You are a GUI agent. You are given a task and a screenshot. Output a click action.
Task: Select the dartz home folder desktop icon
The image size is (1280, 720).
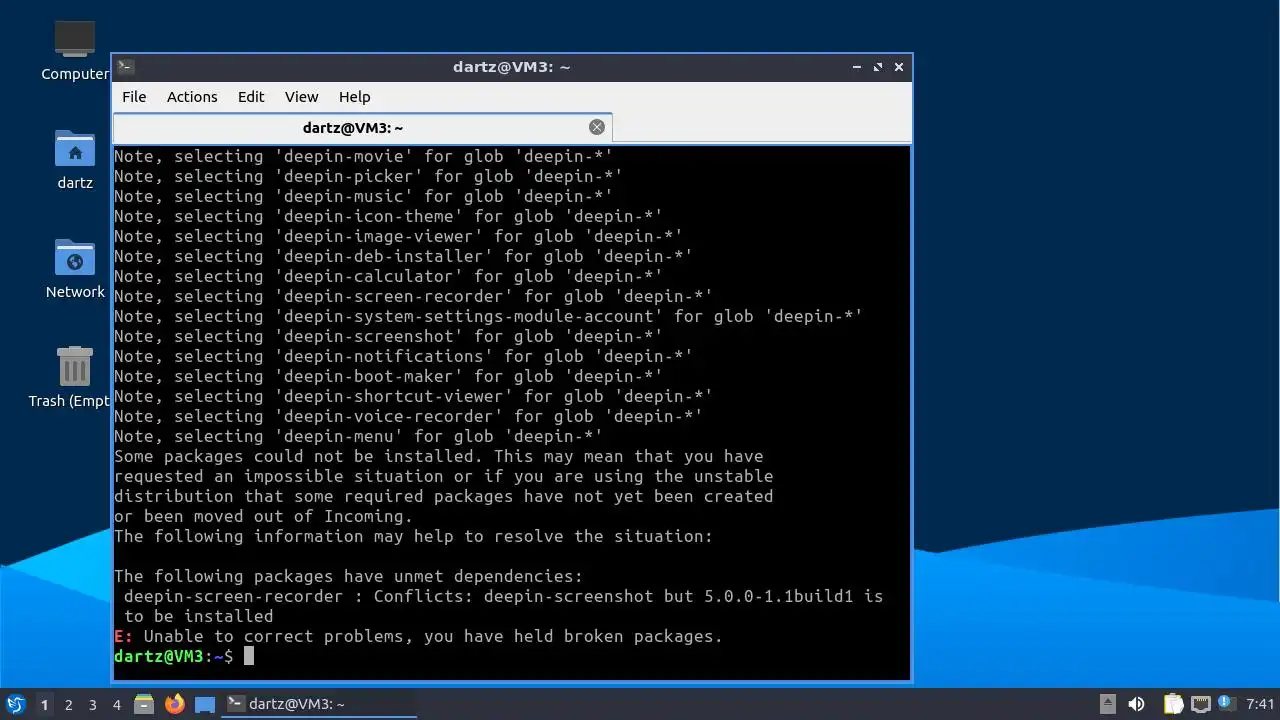pyautogui.click(x=75, y=160)
